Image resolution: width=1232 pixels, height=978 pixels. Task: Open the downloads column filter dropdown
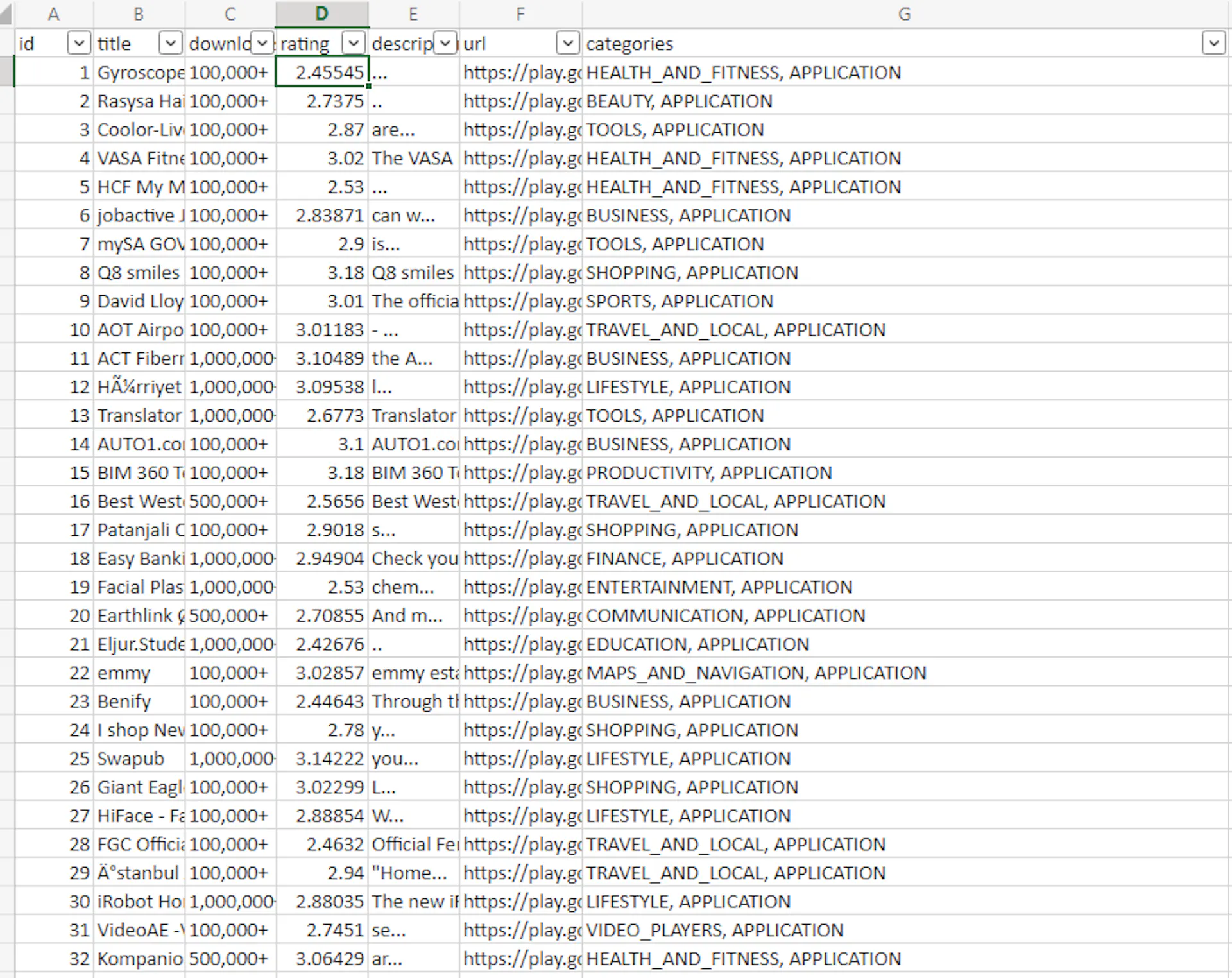(262, 43)
